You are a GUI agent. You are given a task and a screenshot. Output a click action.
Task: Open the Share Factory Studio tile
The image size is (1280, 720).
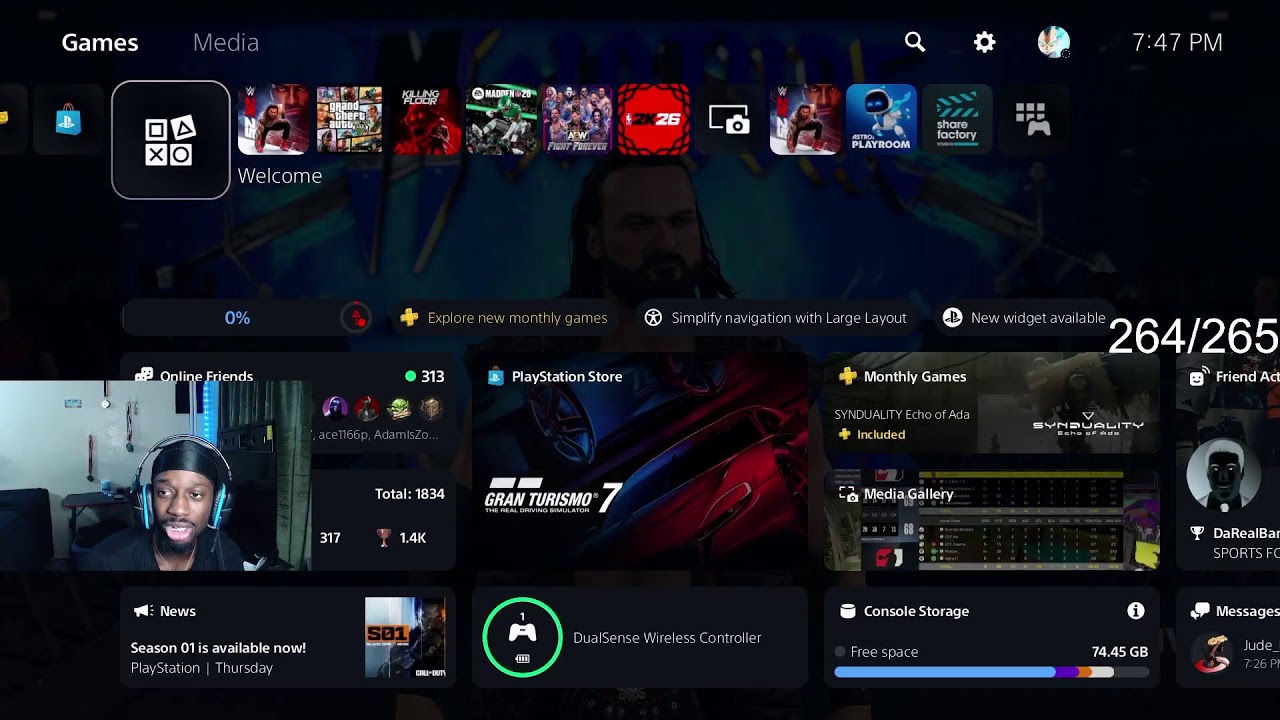(957, 120)
